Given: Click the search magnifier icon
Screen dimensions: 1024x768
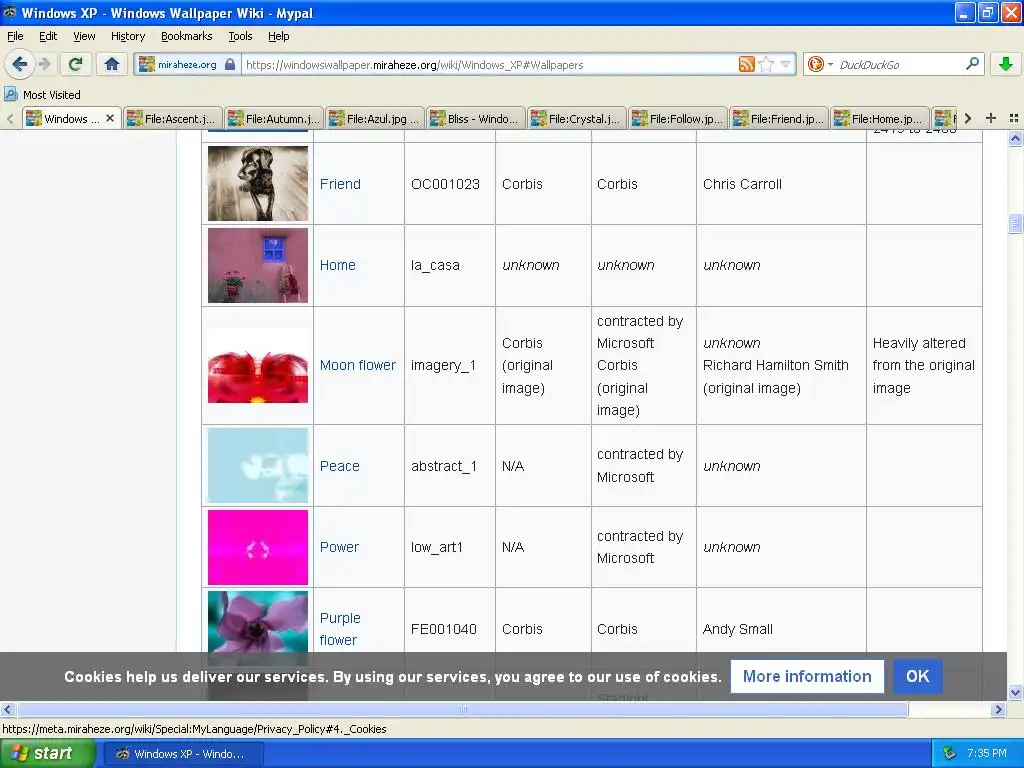Looking at the screenshot, I should pos(972,64).
